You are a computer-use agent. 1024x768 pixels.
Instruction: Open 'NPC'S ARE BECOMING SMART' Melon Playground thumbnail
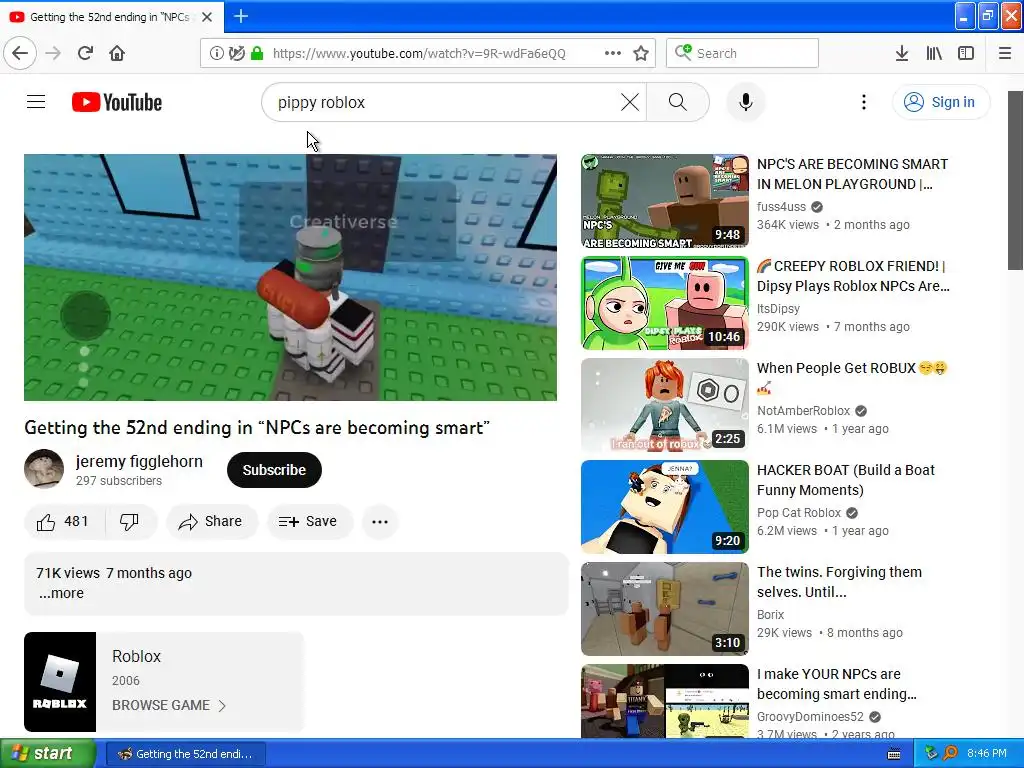[665, 200]
